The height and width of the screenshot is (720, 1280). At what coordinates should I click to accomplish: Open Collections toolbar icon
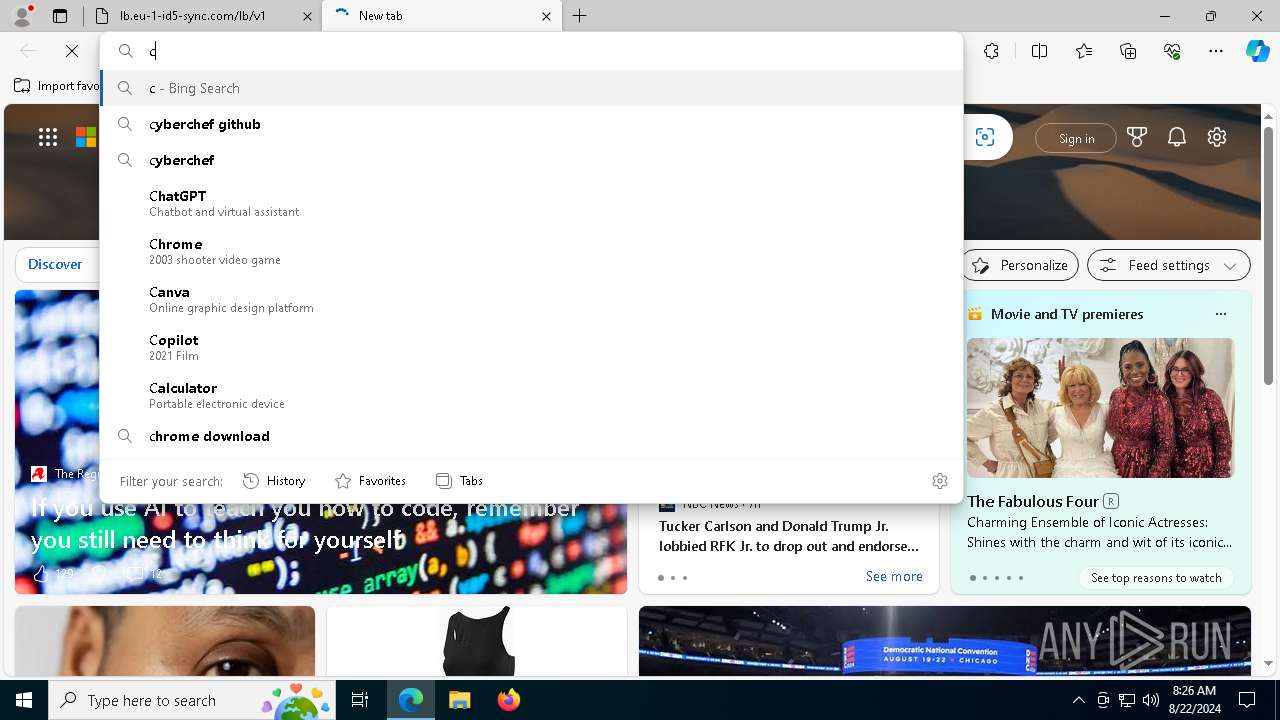[x=1128, y=51]
